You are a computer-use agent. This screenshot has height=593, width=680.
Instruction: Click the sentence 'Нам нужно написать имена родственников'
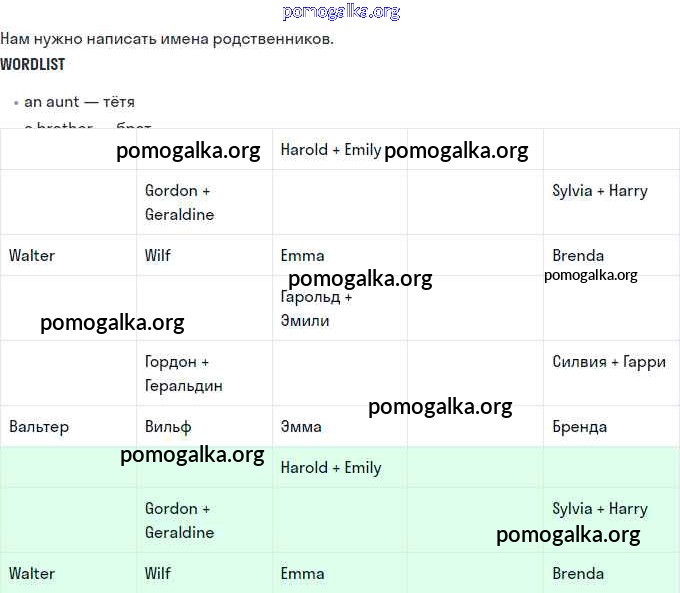click(167, 39)
